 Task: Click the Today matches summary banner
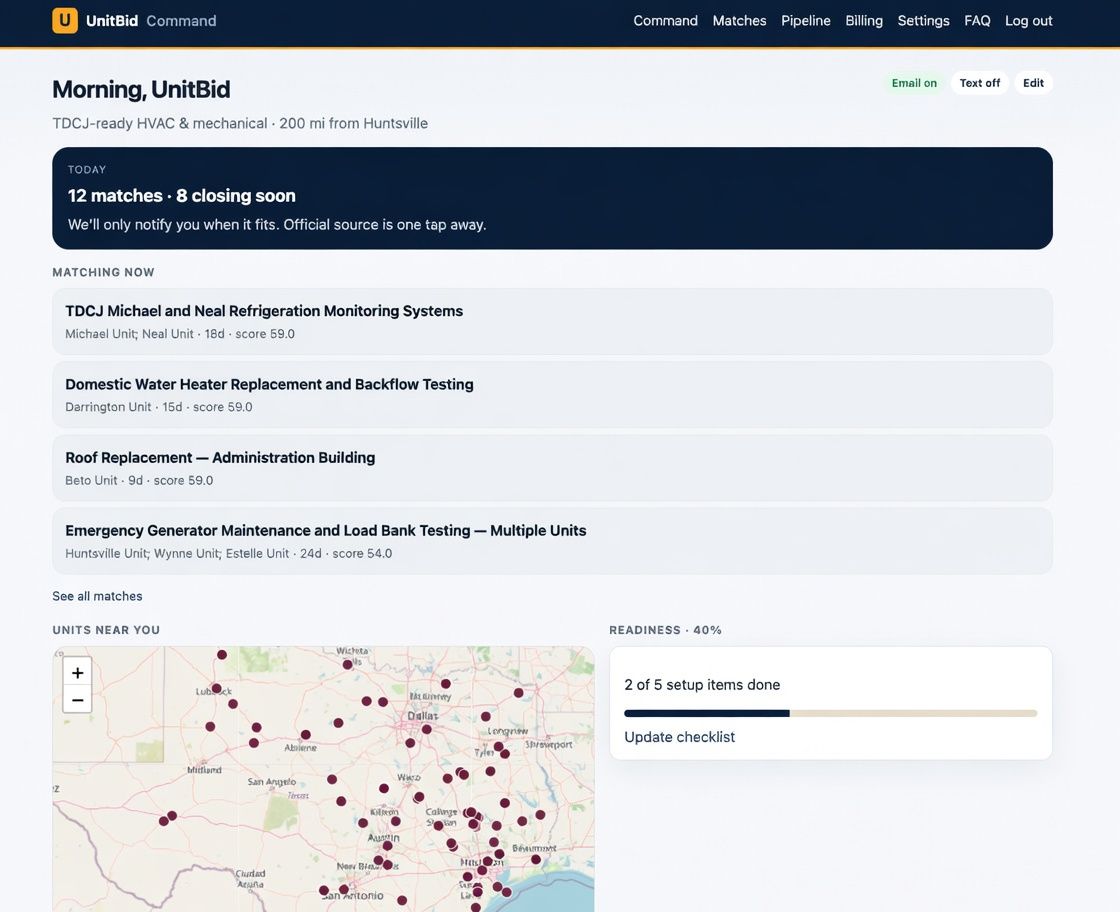[552, 198]
